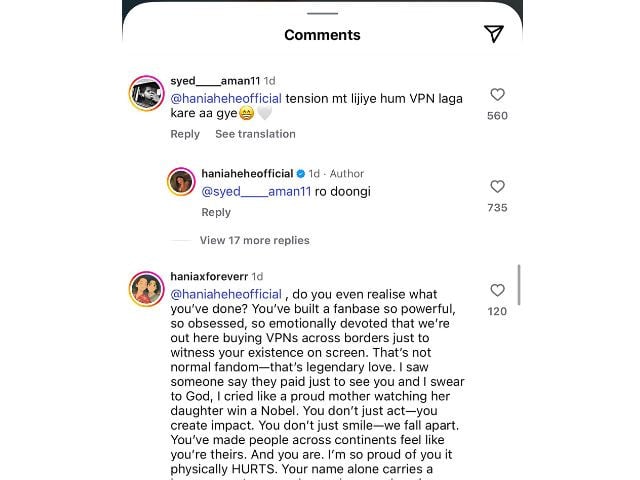Screen dimensions: 640x480
Task: Expand View 17 more replies
Action: coord(254,240)
